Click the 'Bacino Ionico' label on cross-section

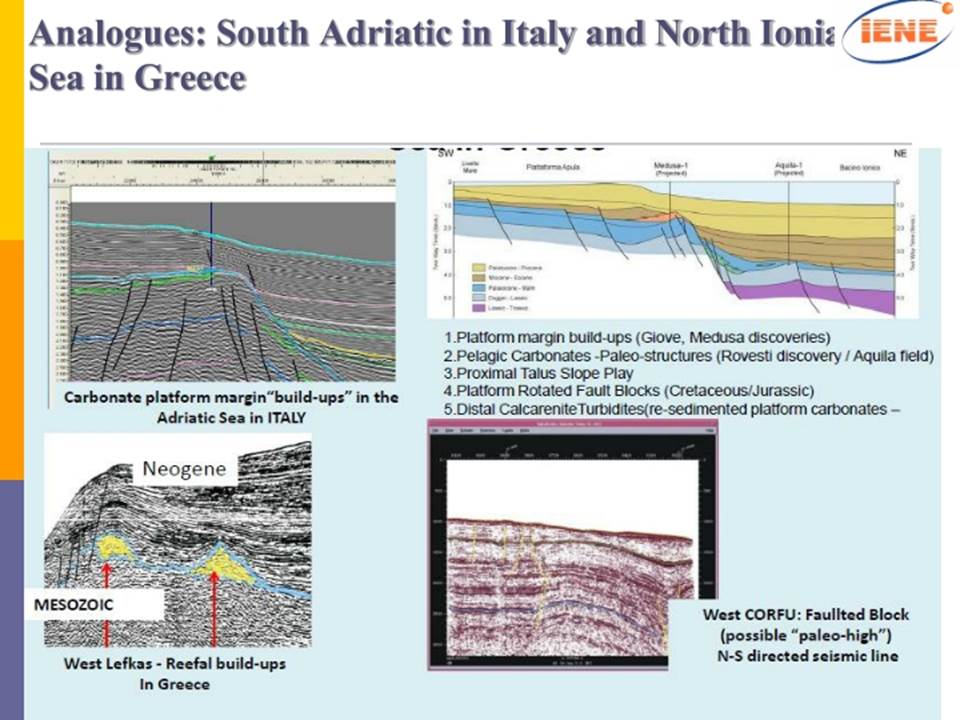click(860, 167)
